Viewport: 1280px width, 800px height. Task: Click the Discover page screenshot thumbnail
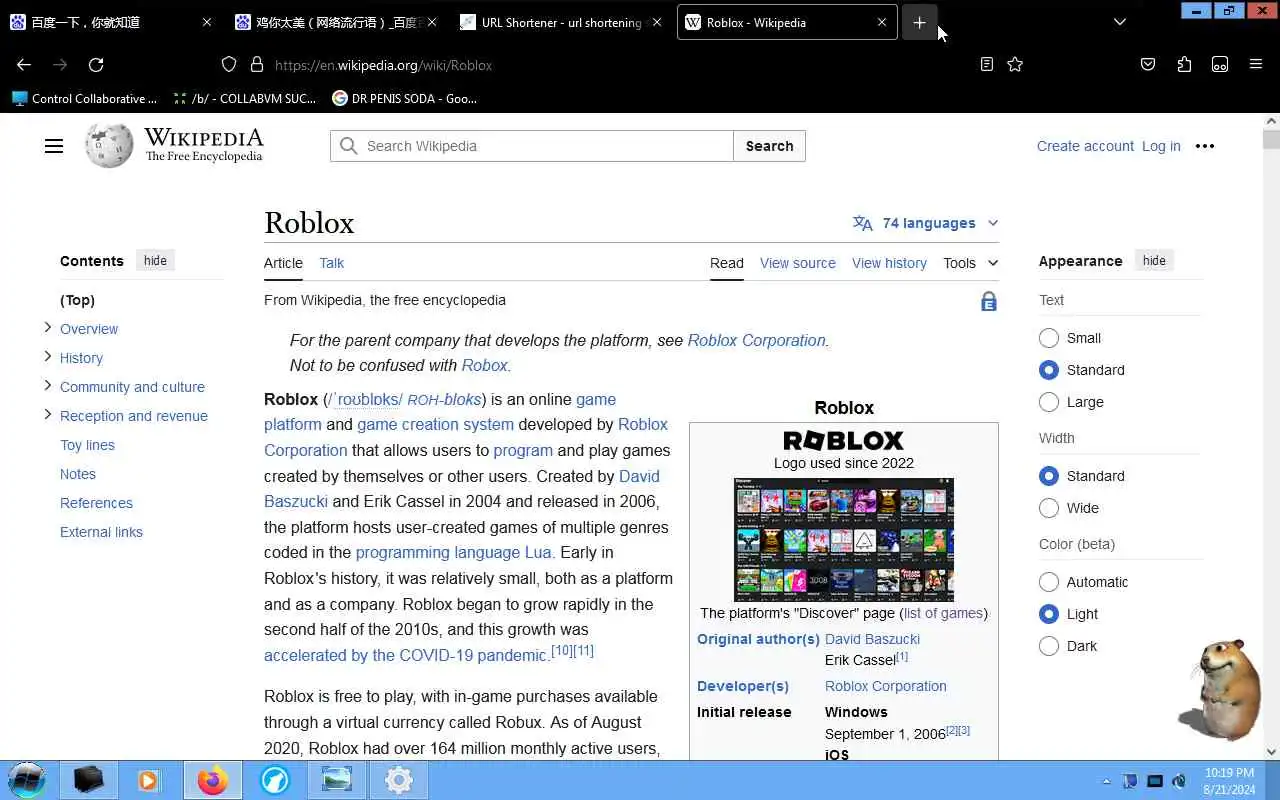coord(844,540)
